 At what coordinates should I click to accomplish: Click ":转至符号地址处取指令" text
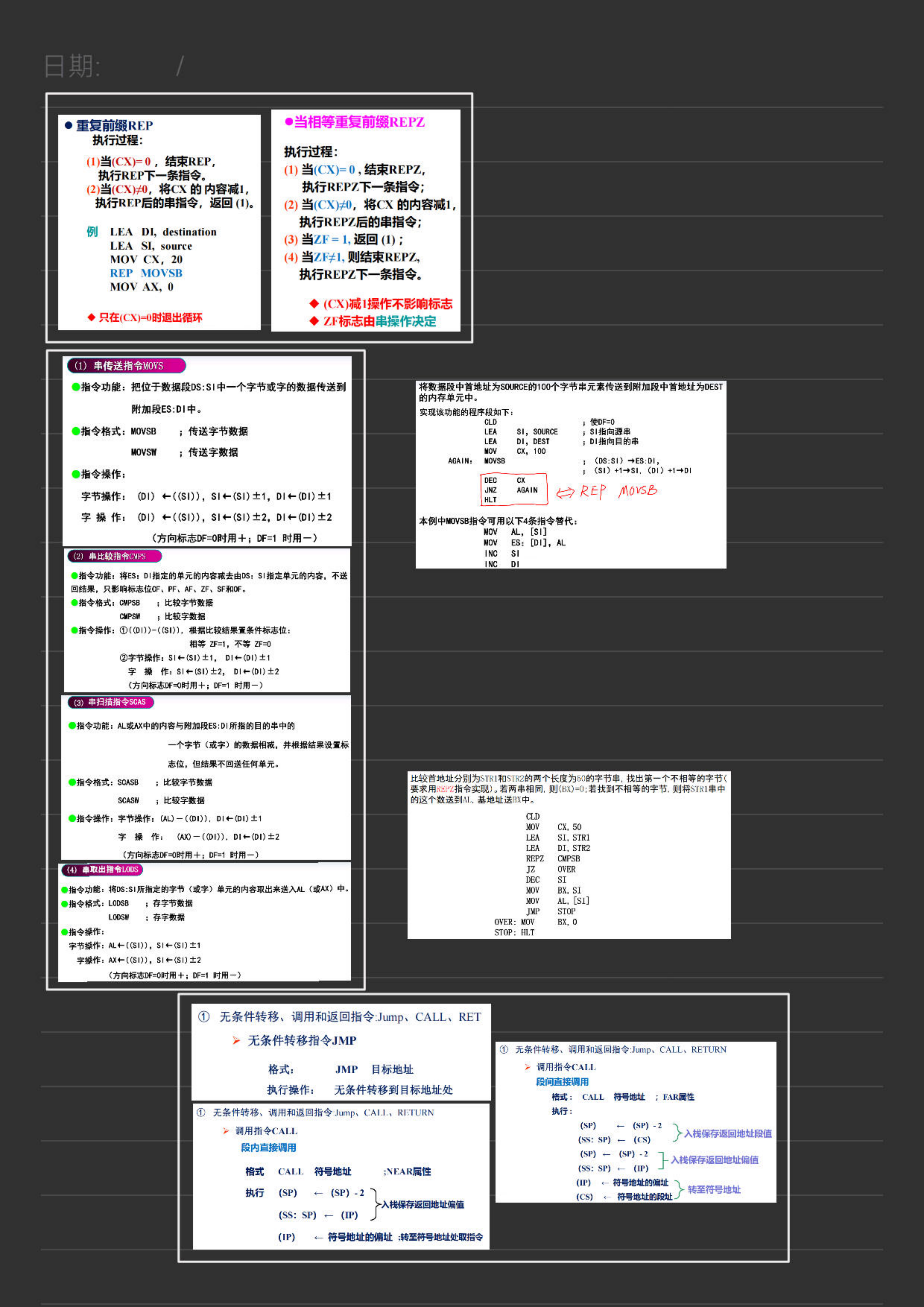point(441,1237)
